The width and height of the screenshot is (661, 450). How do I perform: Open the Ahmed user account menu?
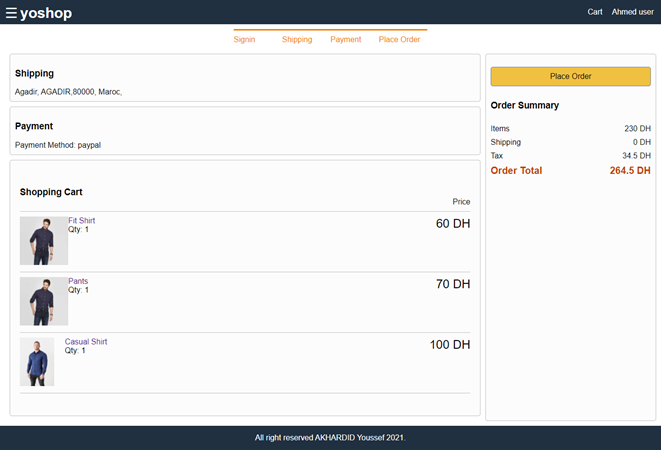tap(632, 12)
